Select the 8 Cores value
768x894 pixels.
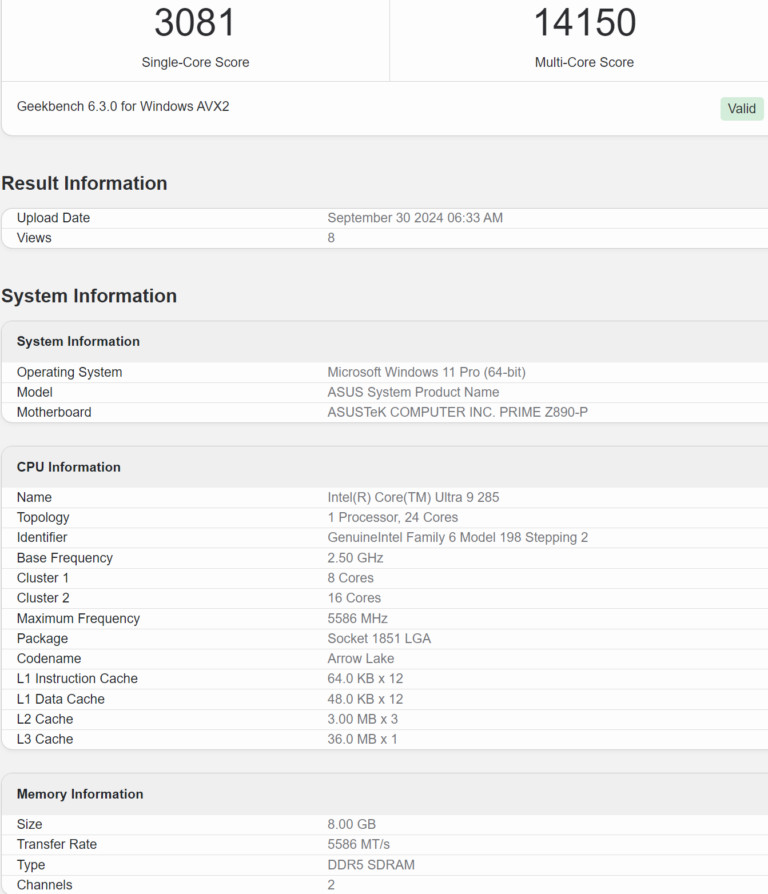tap(351, 578)
